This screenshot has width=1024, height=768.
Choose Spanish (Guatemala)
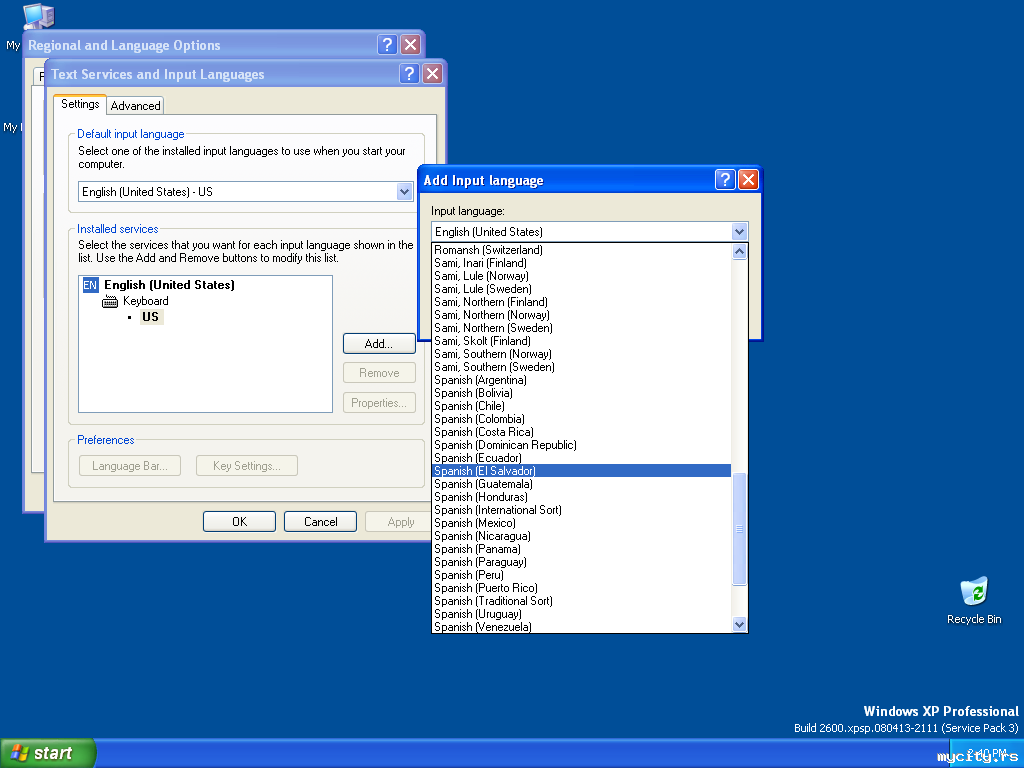pyautogui.click(x=581, y=484)
